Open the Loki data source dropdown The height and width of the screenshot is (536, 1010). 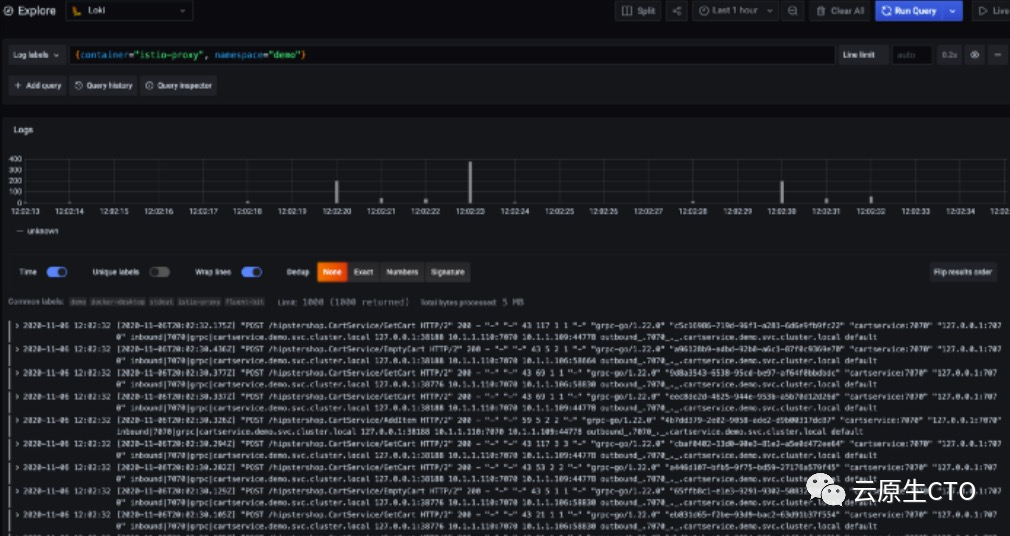(x=129, y=11)
